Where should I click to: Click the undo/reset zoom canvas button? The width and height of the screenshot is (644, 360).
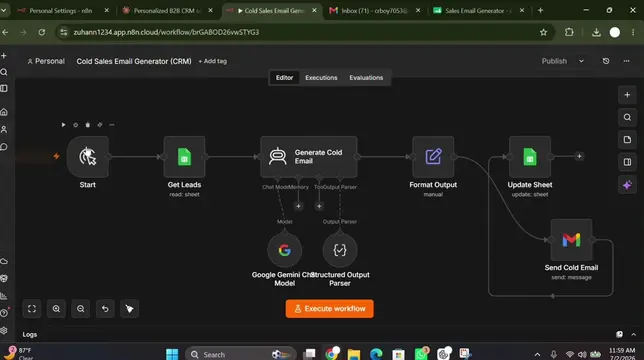[x=105, y=309]
